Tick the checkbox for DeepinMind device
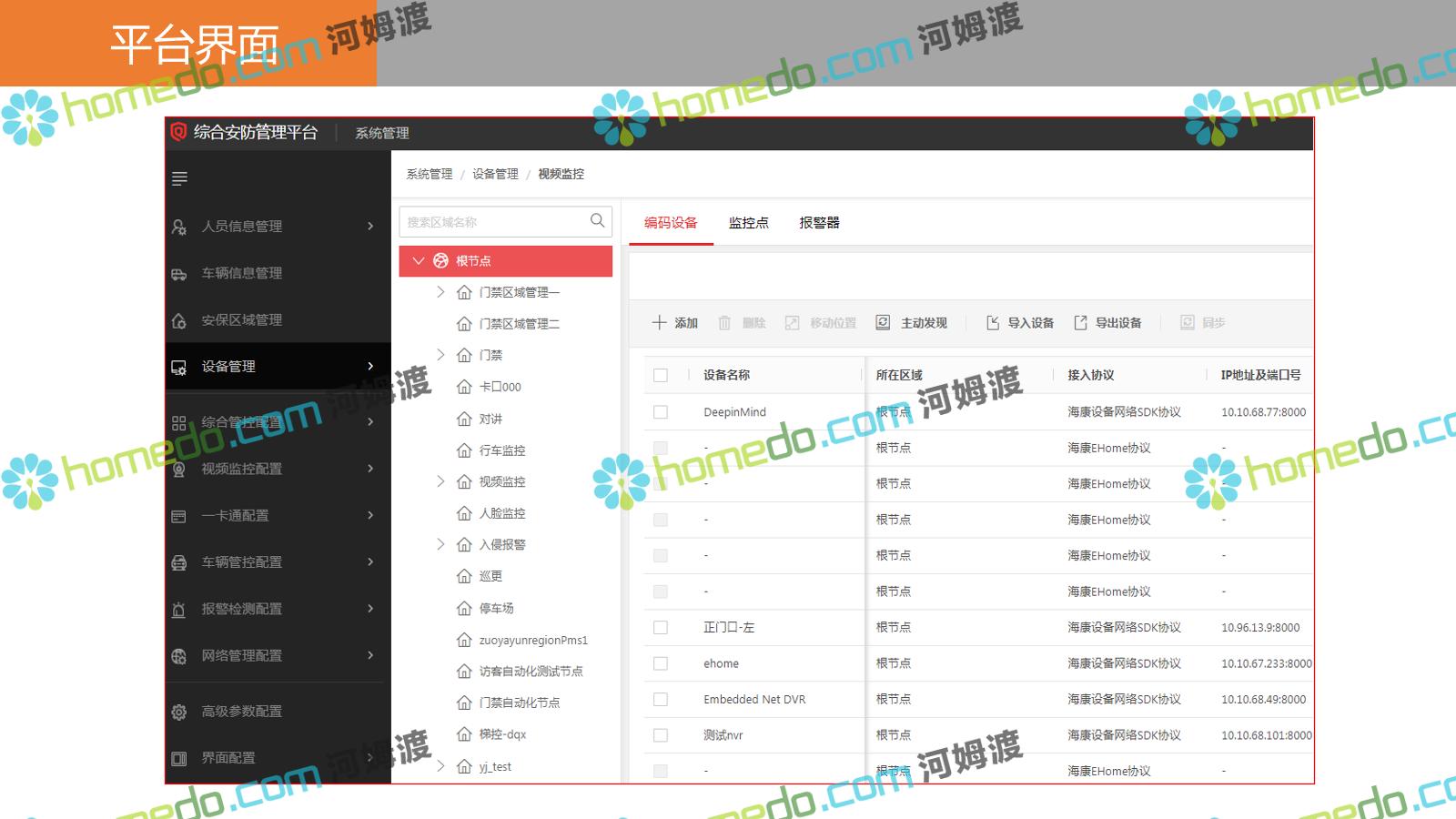 [661, 412]
